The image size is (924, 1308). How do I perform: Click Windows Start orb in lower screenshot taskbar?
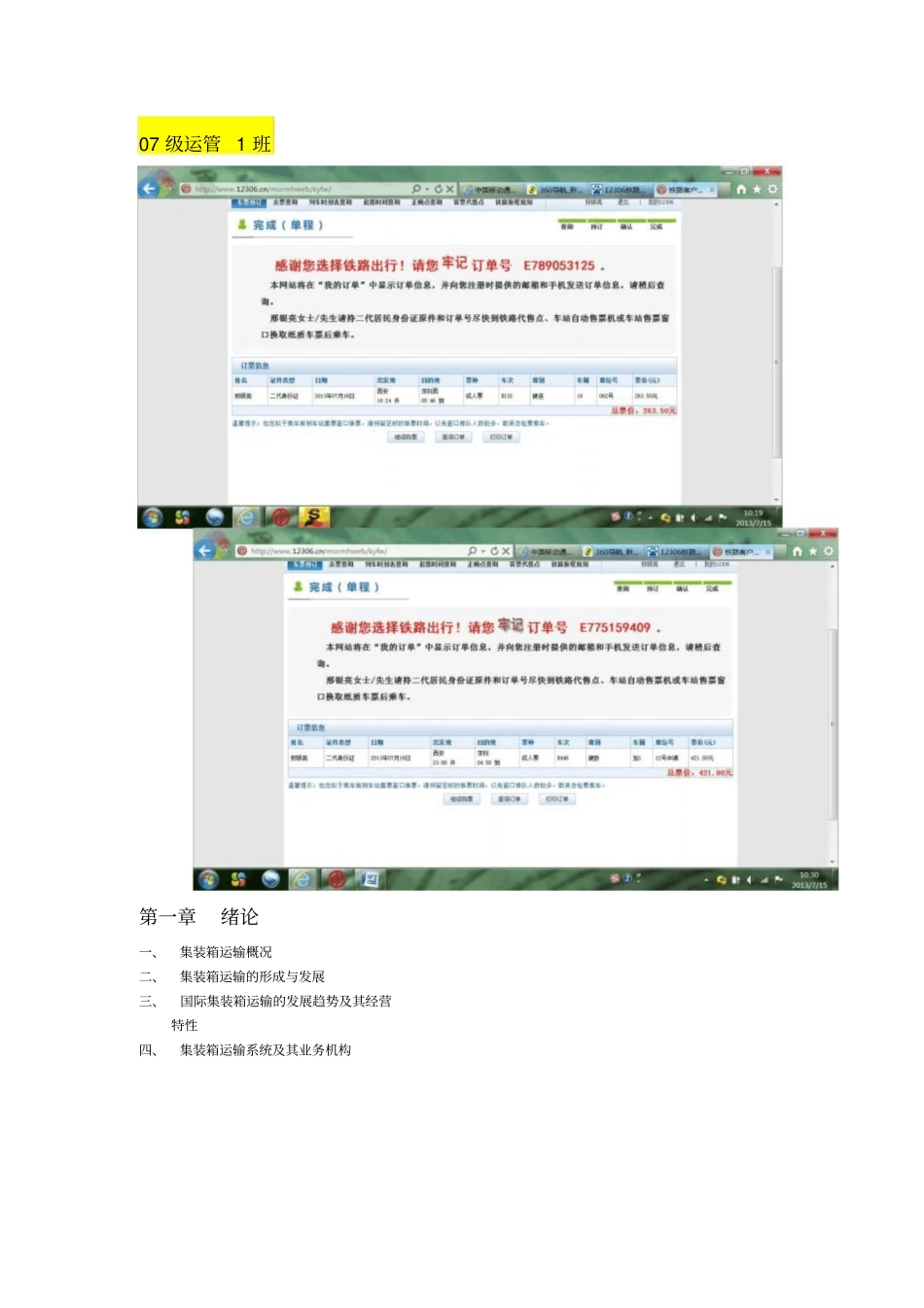tap(208, 879)
